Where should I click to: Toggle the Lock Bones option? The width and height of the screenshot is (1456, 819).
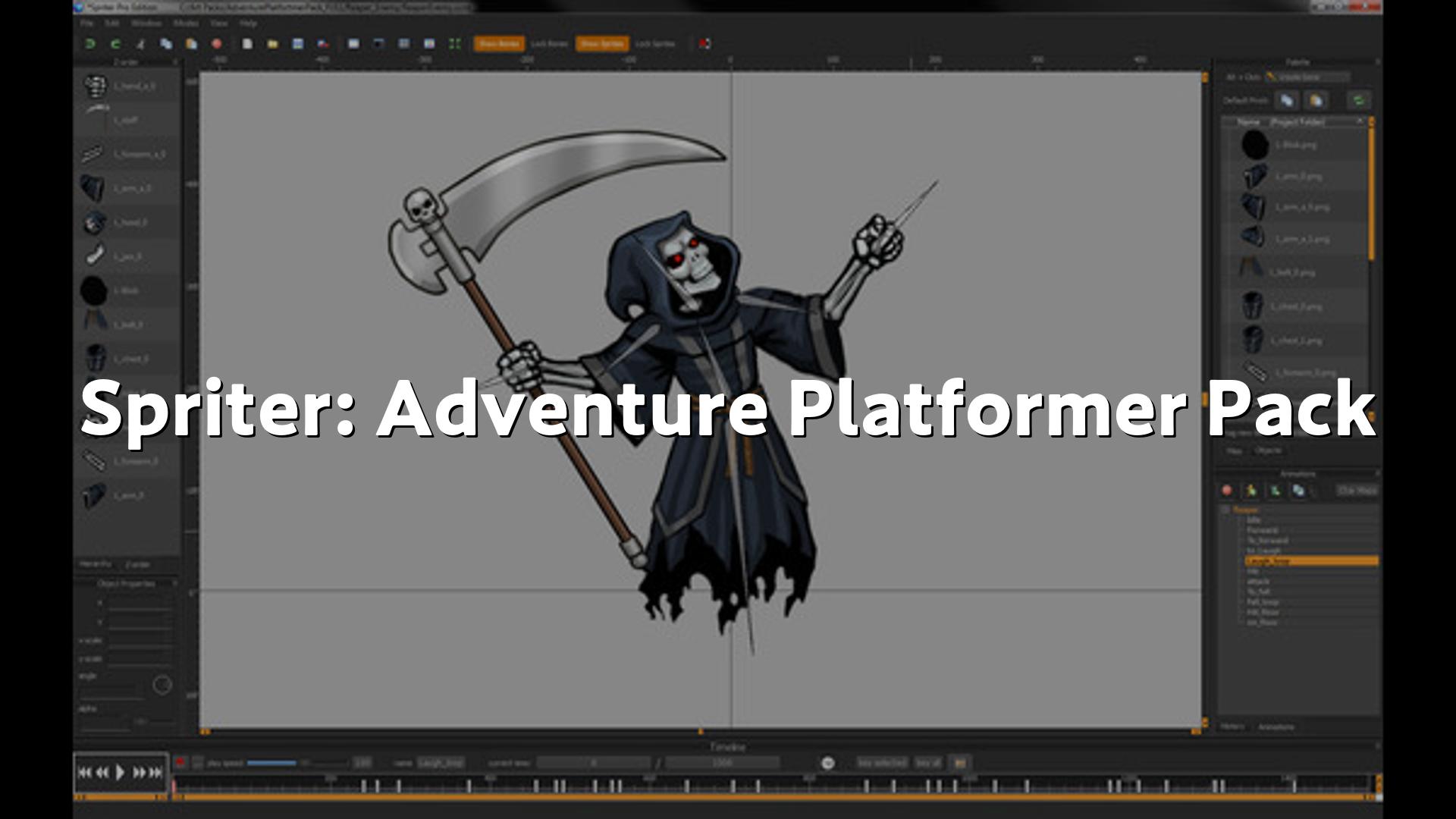tap(549, 44)
